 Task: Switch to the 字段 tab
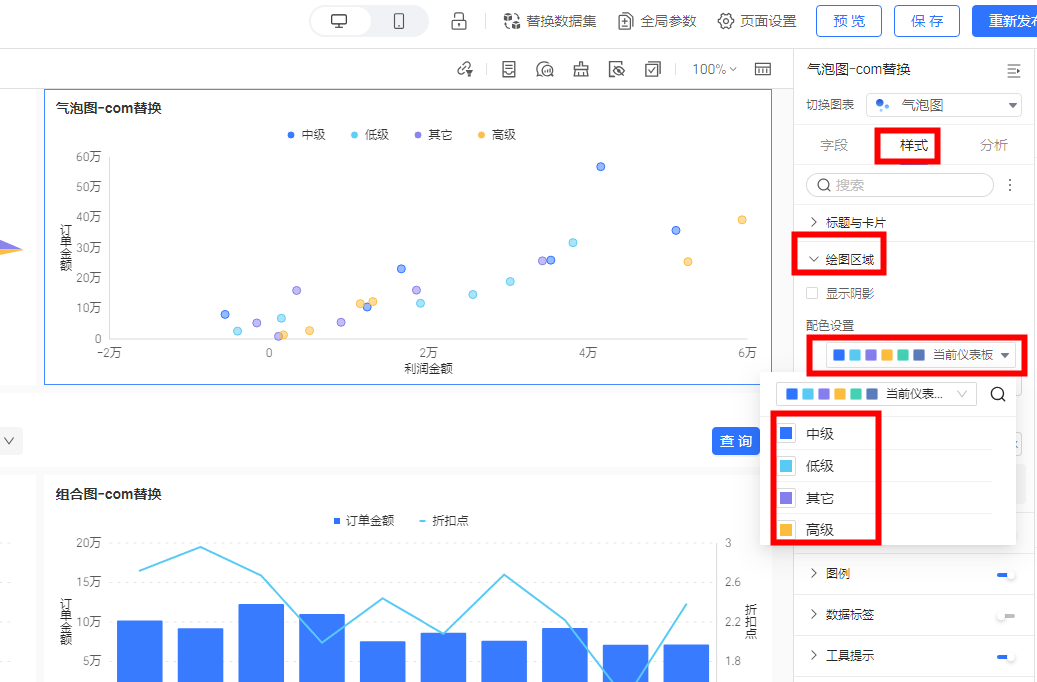click(834, 146)
